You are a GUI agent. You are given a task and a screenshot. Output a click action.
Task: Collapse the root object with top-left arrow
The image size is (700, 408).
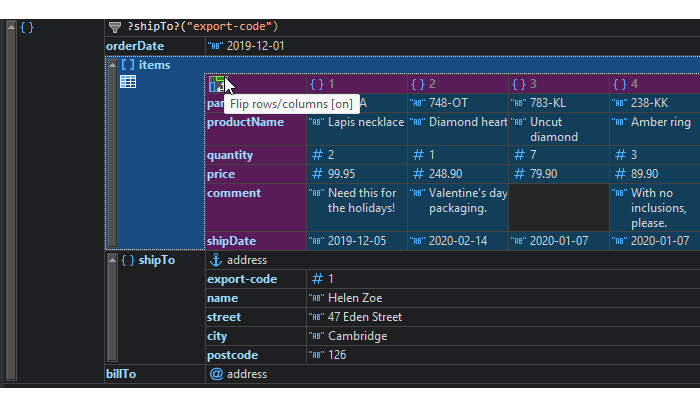pyautogui.click(x=11, y=26)
